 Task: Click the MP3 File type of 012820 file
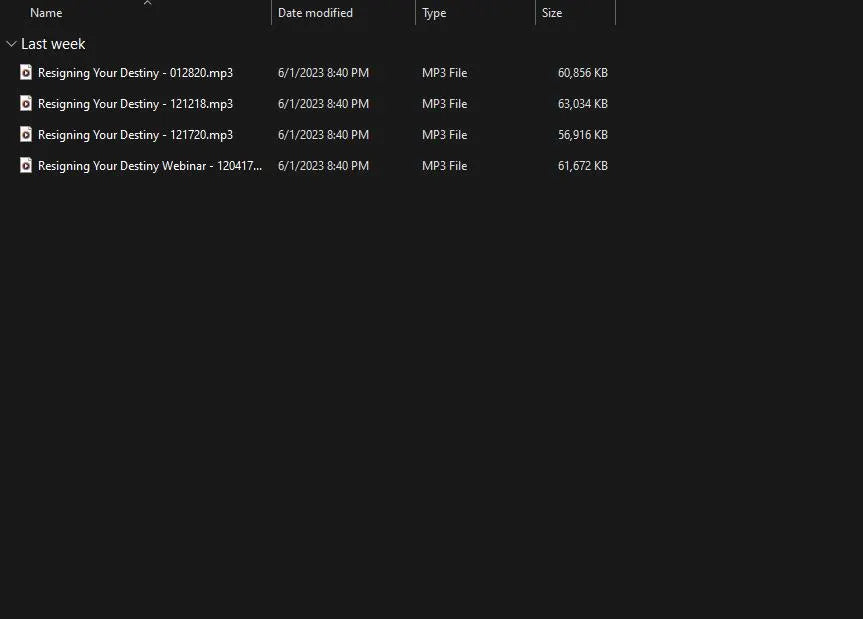[444, 73]
